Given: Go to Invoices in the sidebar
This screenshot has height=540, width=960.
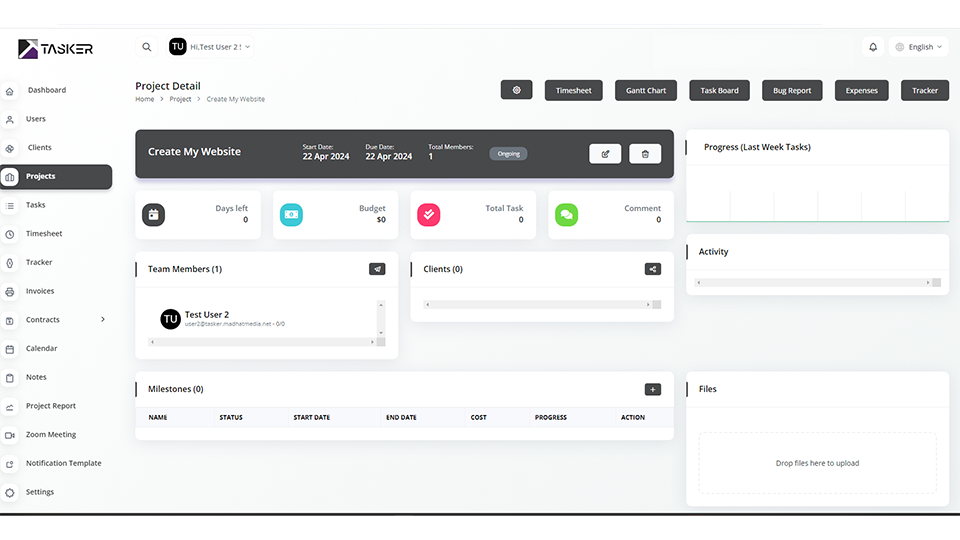Looking at the screenshot, I should (40, 291).
